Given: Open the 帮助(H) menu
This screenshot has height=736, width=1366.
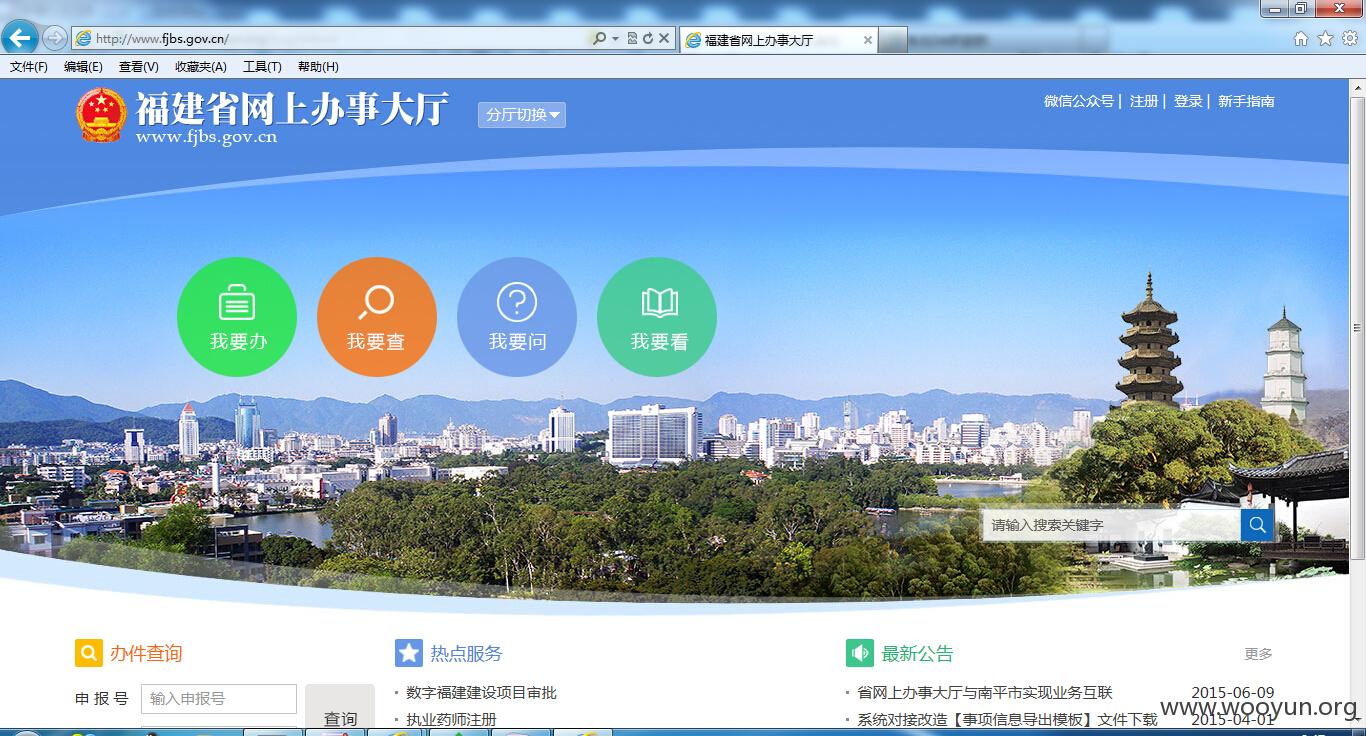Looking at the screenshot, I should pos(318,67).
